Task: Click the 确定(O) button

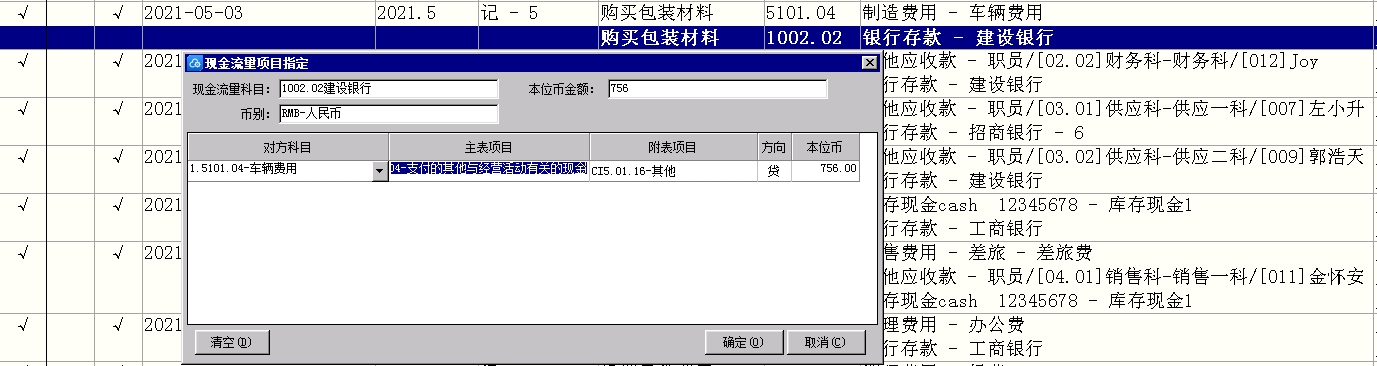Action: click(x=743, y=342)
